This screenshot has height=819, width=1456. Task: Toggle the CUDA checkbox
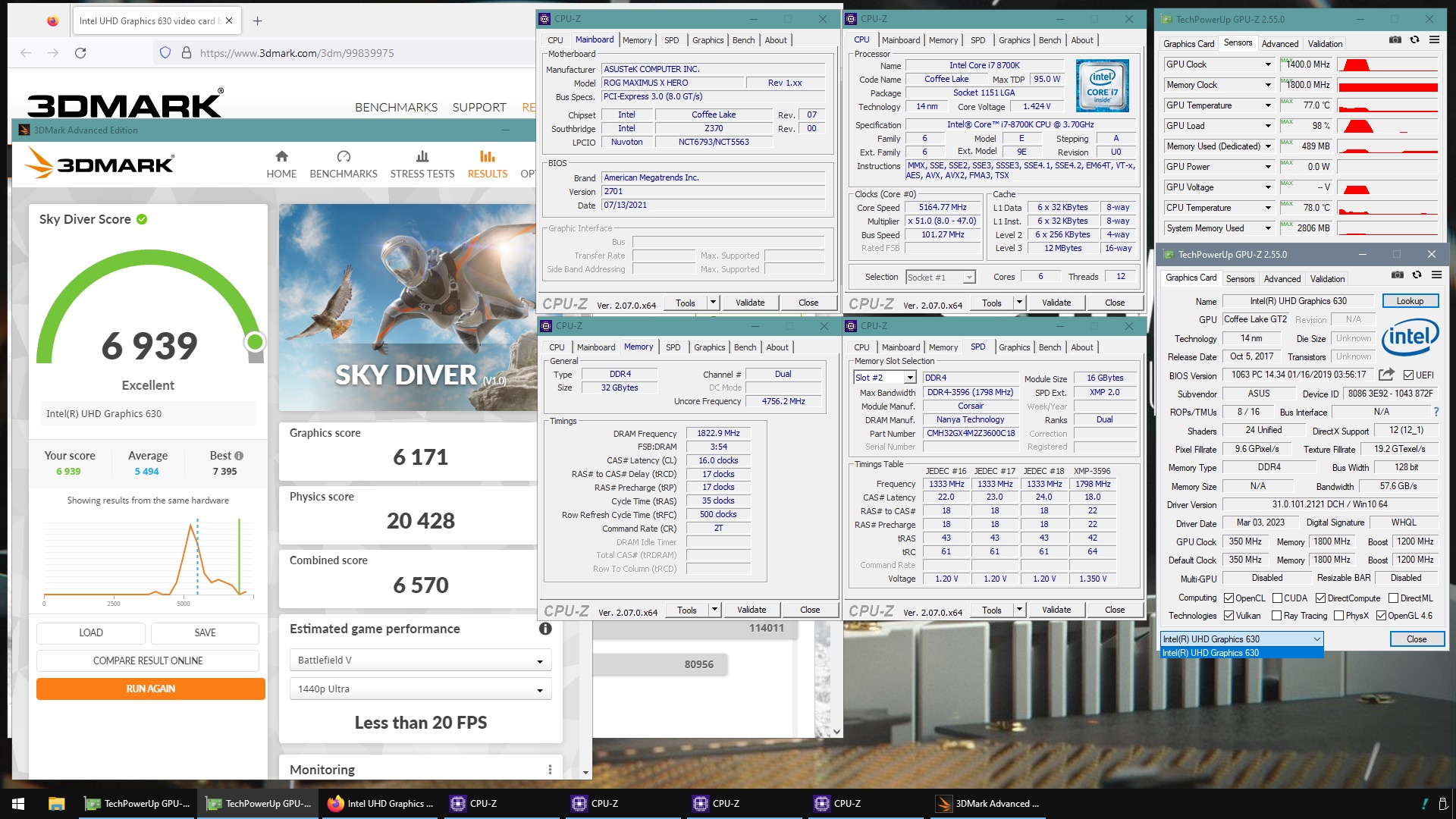click(x=1277, y=598)
